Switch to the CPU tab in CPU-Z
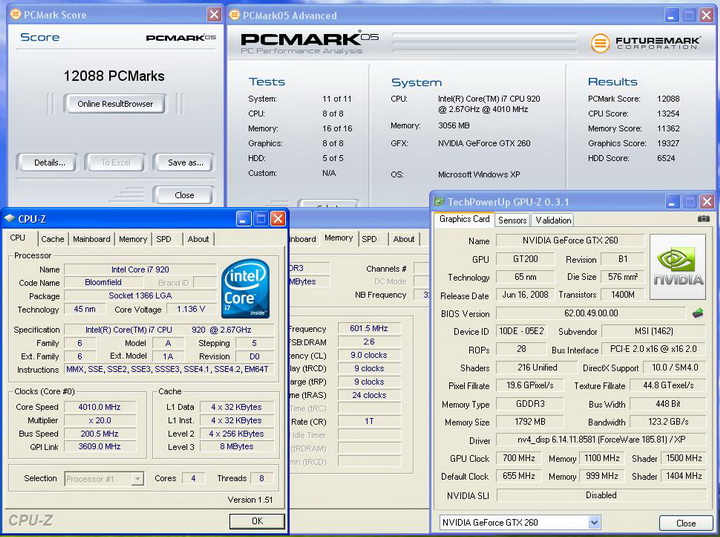 click(x=17, y=237)
